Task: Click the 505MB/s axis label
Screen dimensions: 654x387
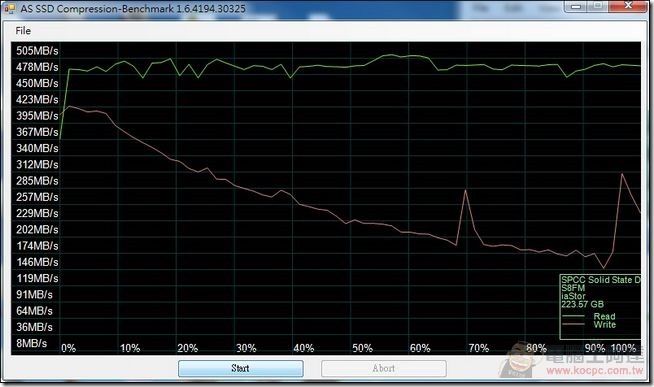Action: click(x=37, y=51)
